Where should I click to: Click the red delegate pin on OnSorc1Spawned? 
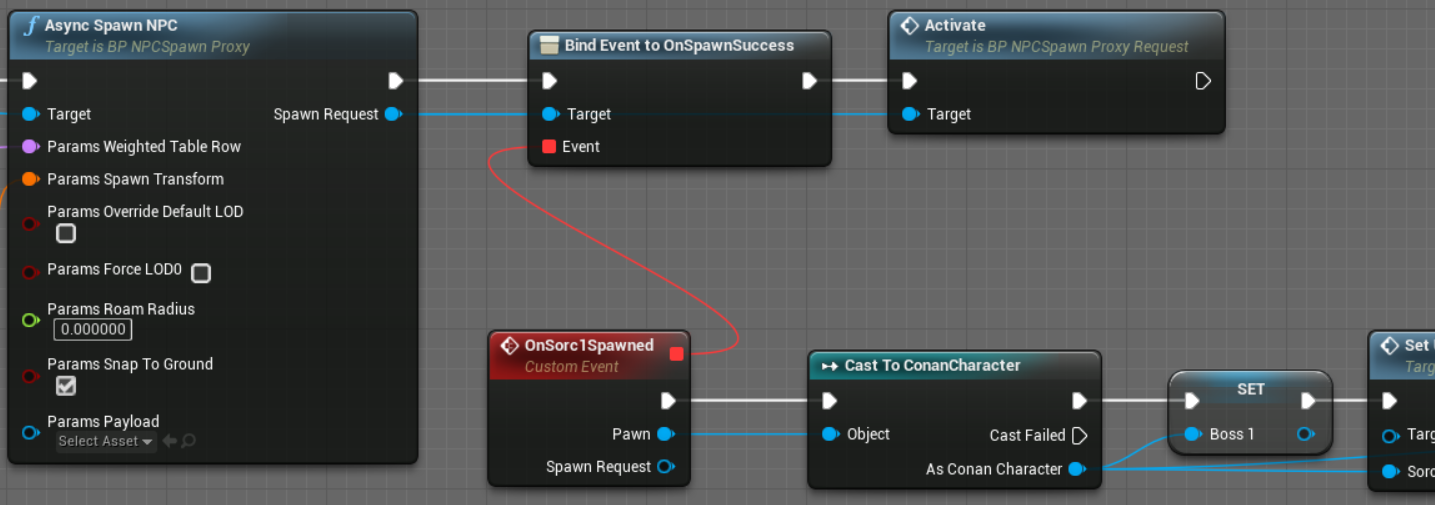[676, 354]
